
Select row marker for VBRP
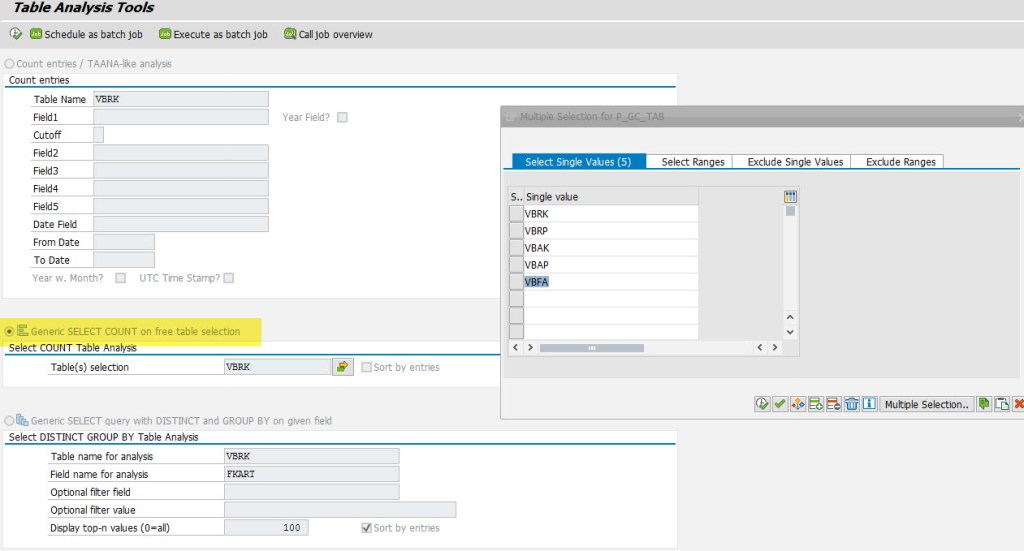click(516, 231)
